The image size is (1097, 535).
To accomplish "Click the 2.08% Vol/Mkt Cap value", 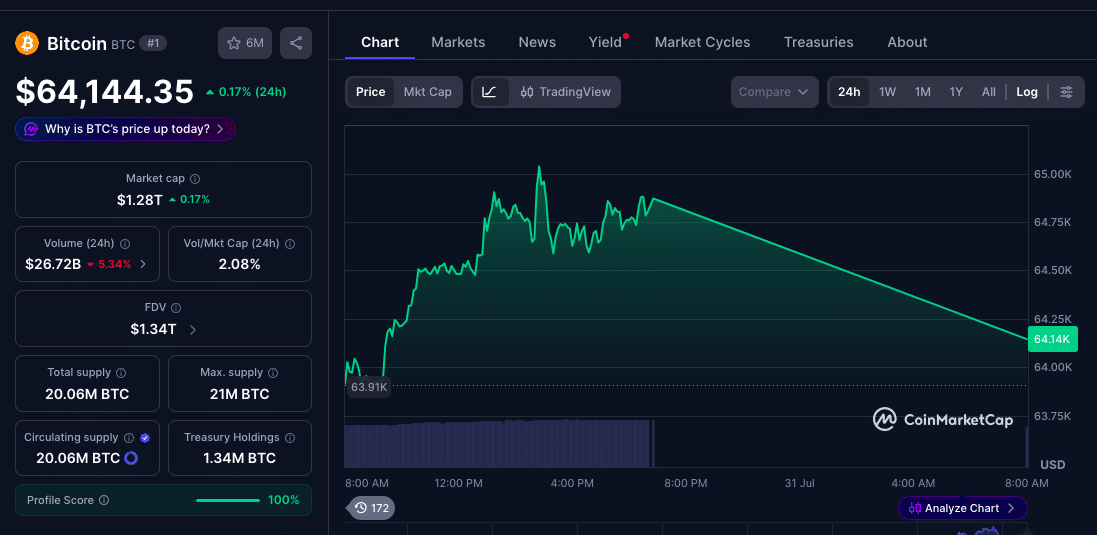I will 240,264.
